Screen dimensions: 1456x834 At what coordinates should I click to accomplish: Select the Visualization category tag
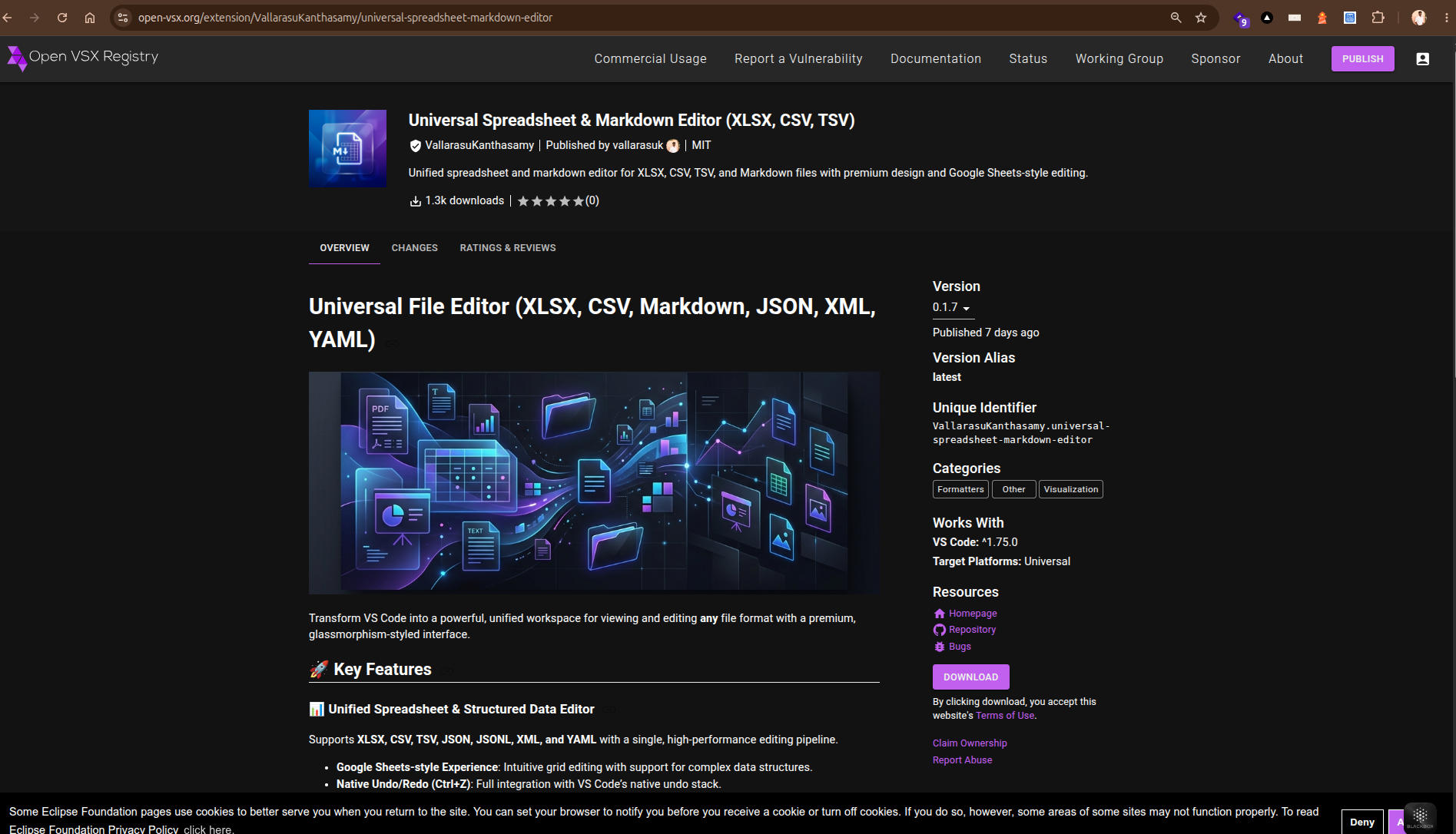tap(1070, 490)
